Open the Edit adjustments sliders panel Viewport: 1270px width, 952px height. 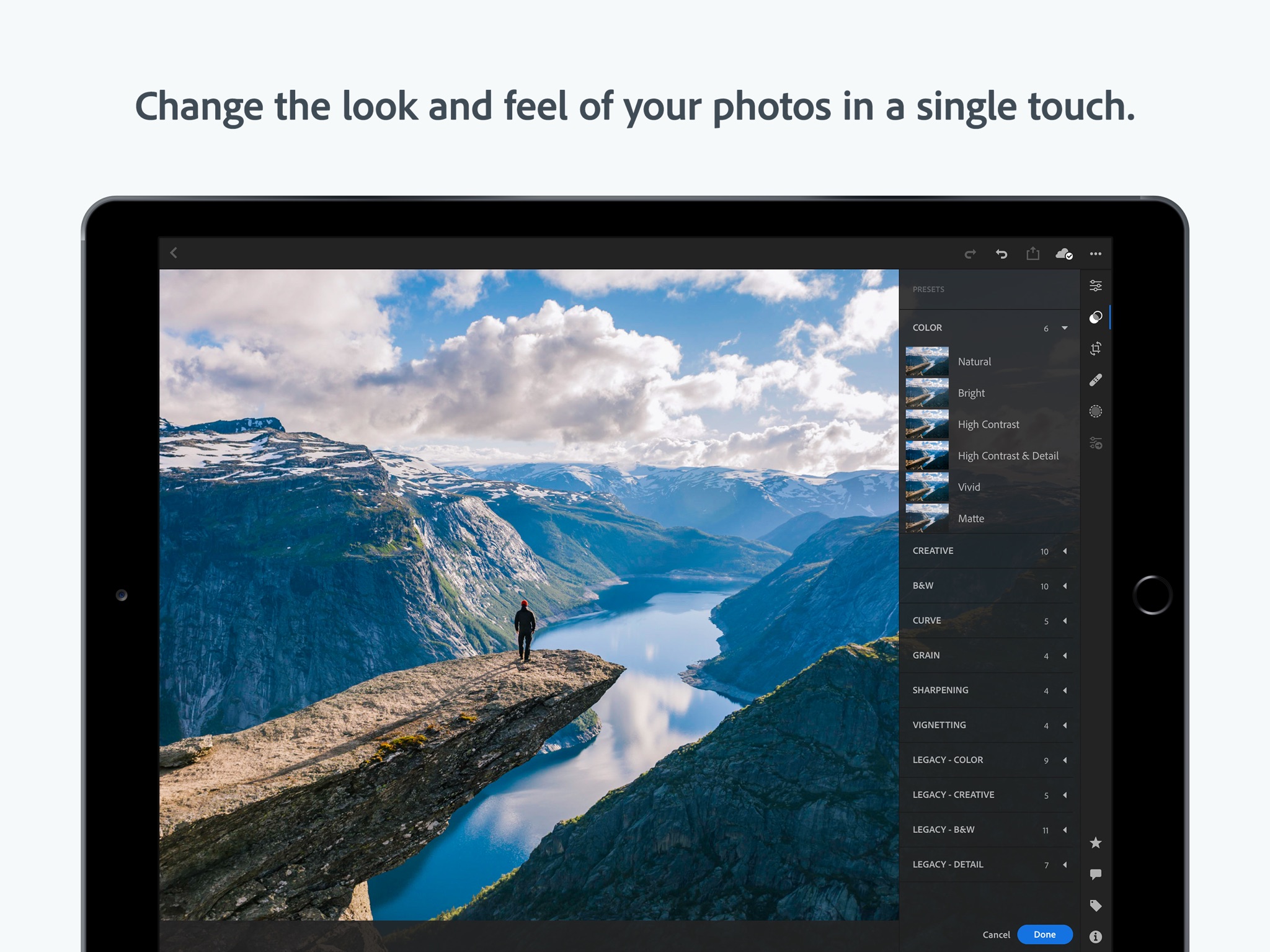(x=1096, y=286)
